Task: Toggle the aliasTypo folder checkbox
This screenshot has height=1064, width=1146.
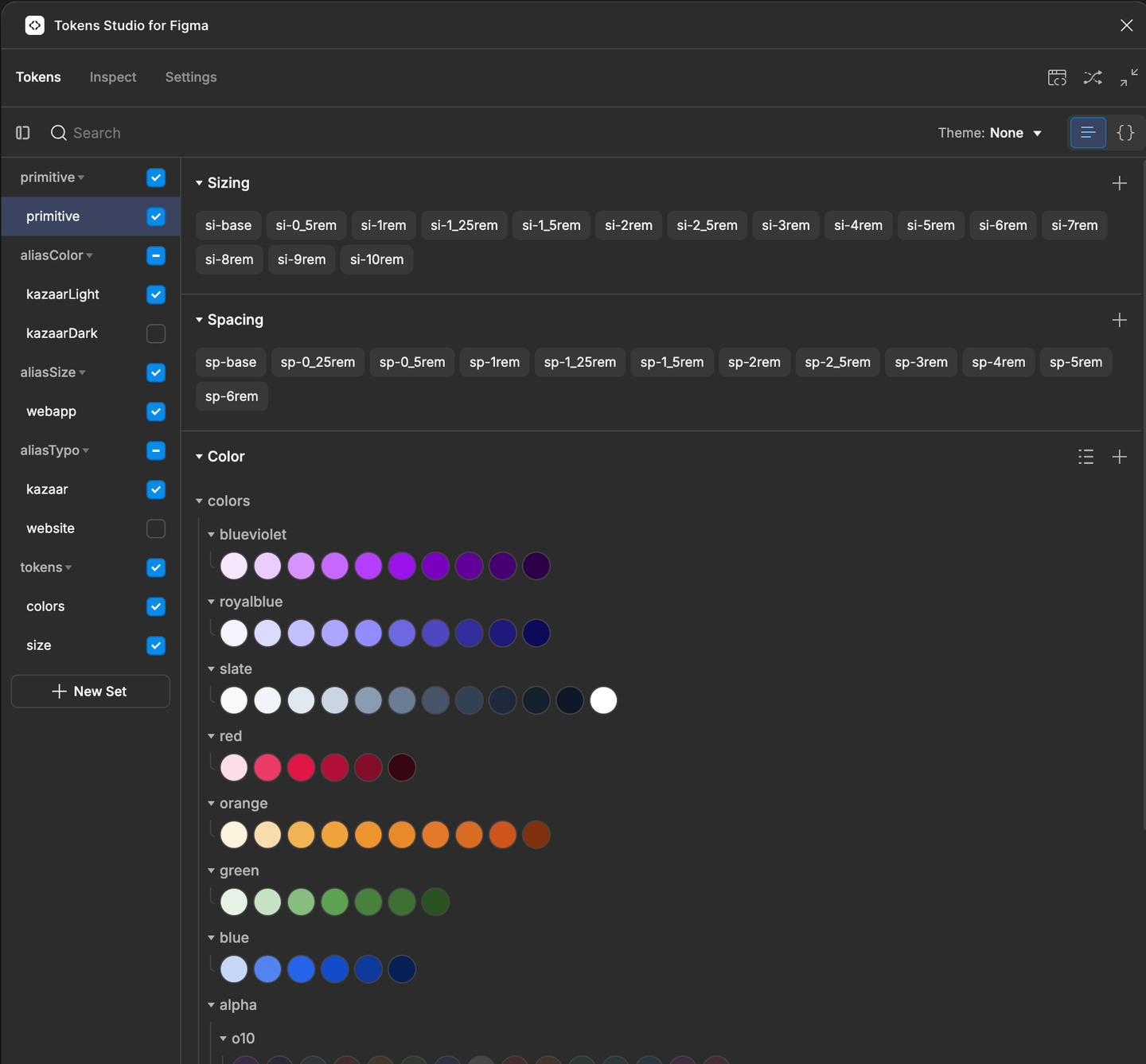Action: click(x=156, y=450)
